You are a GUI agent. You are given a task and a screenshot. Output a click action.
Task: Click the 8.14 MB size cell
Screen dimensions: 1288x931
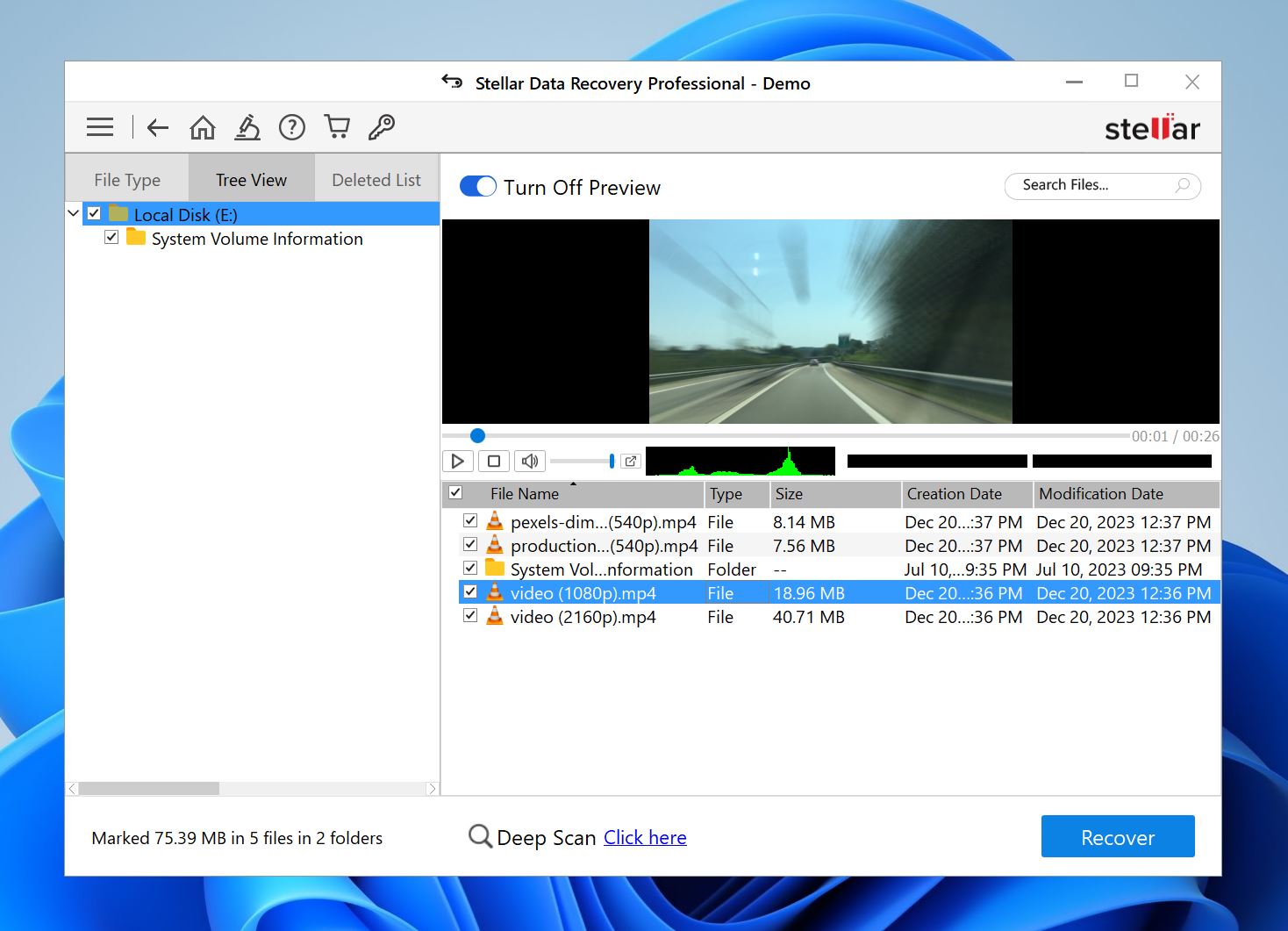coord(804,522)
